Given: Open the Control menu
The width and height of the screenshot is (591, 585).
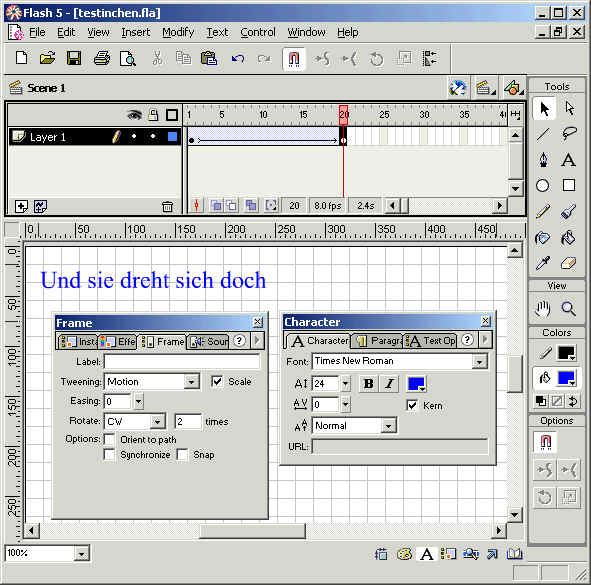Looking at the screenshot, I should pyautogui.click(x=258, y=32).
